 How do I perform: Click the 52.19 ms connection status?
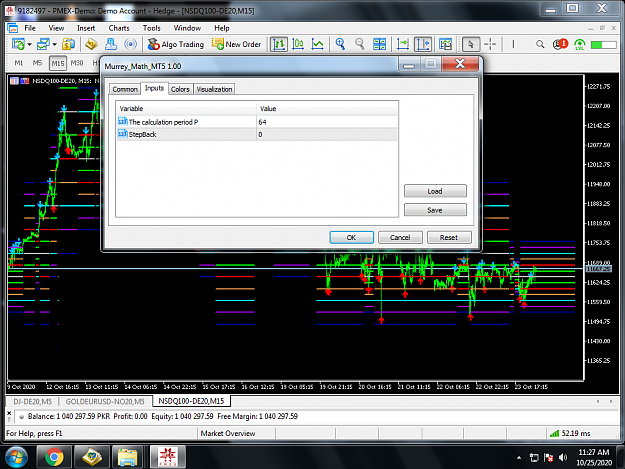pyautogui.click(x=570, y=433)
